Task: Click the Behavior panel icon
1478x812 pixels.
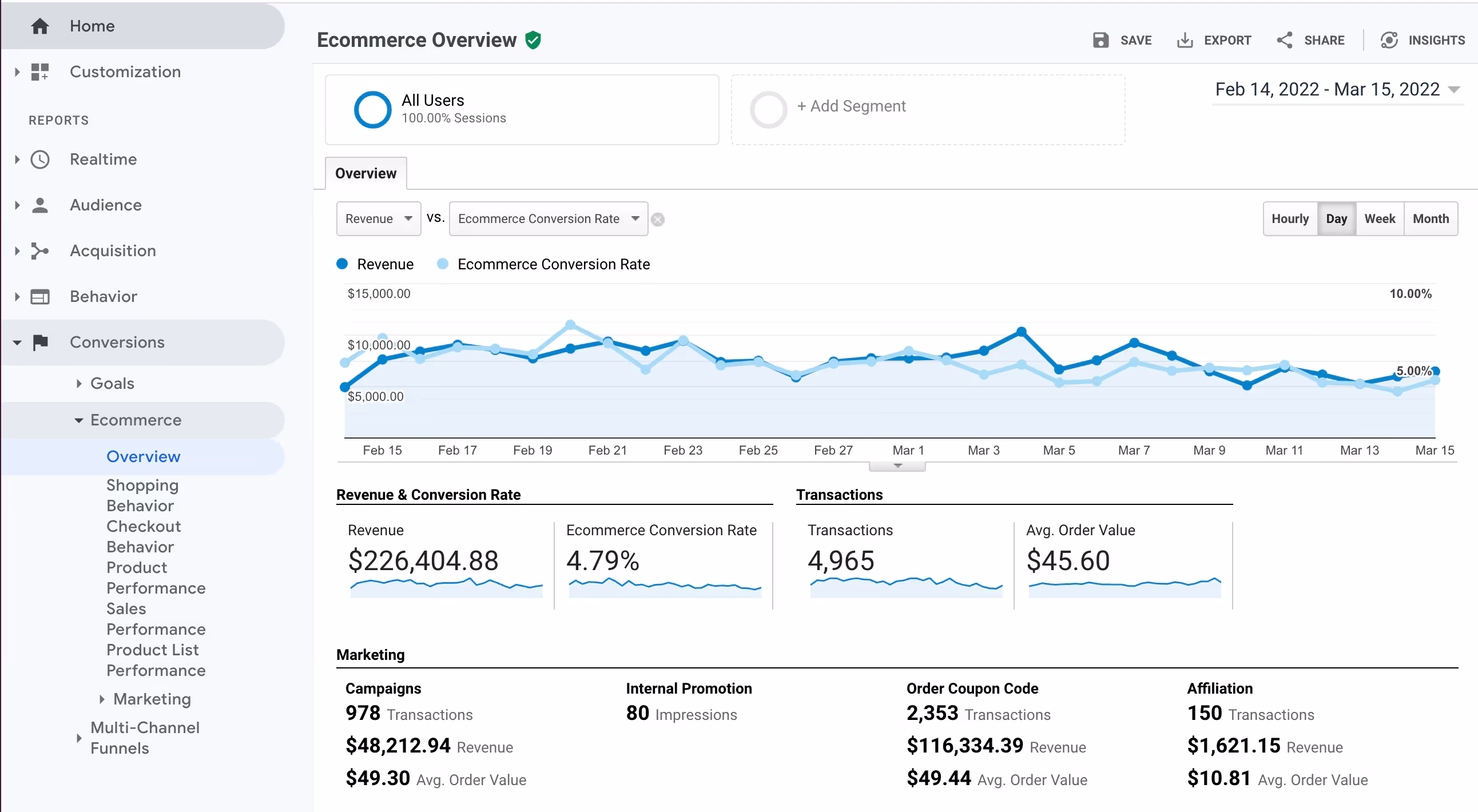Action: coord(39,296)
